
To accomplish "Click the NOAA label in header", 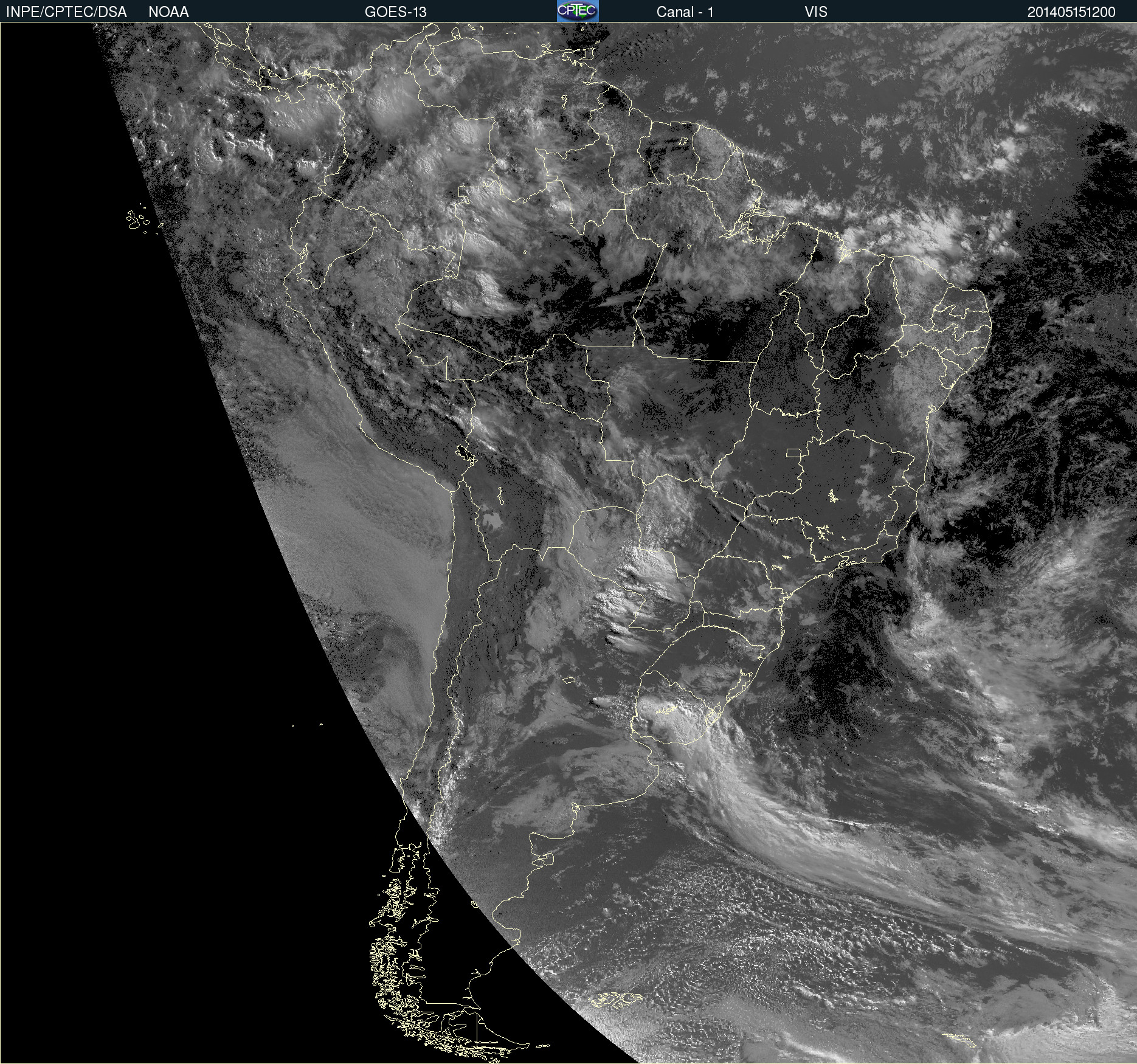I will coord(168,12).
